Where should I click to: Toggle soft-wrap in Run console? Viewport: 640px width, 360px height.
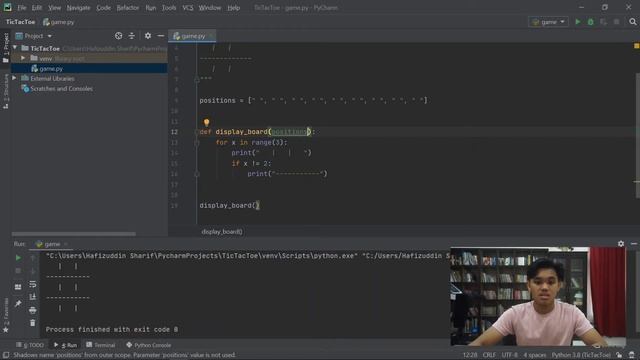(33, 284)
